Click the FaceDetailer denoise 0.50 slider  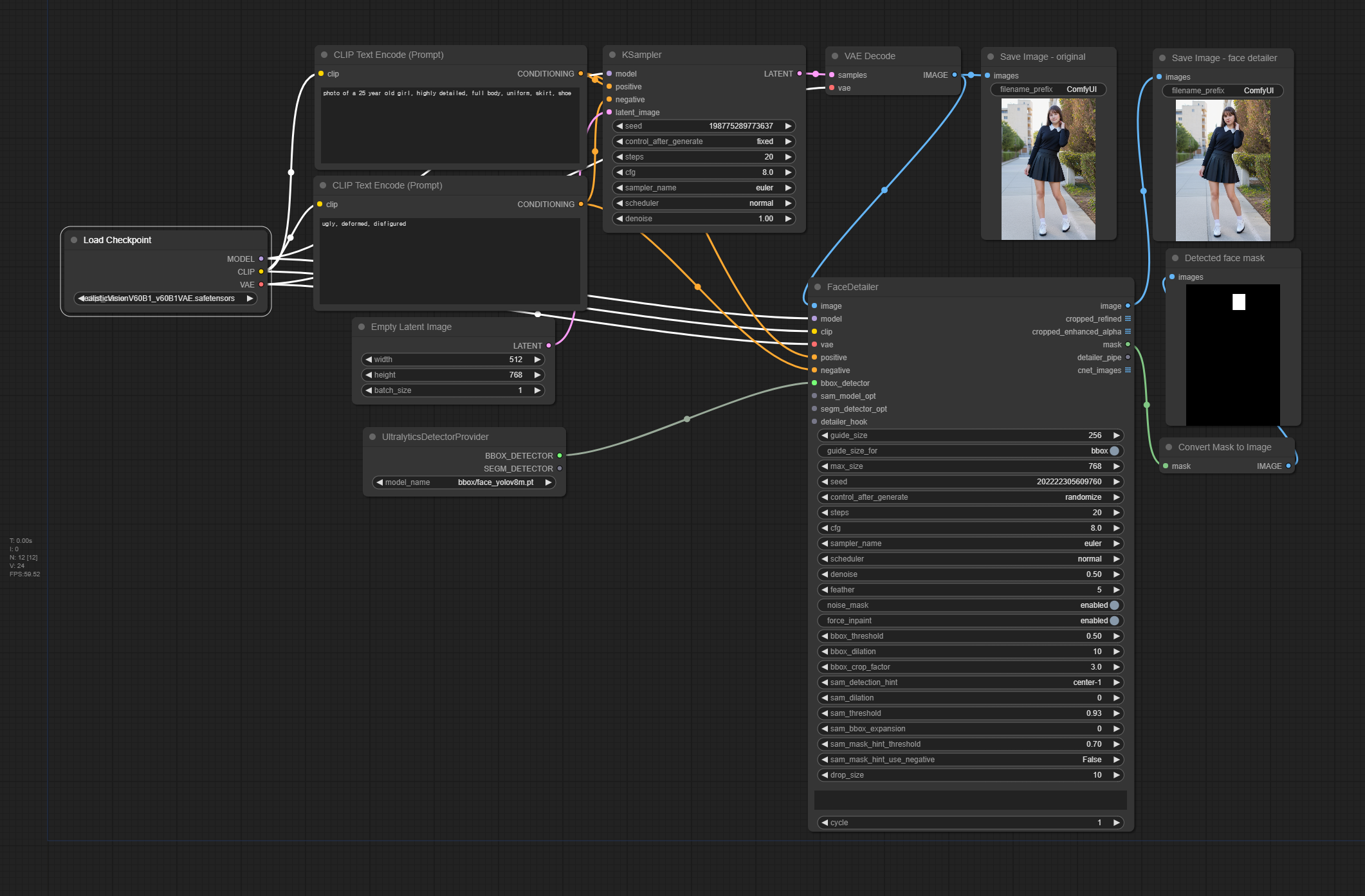pos(970,574)
